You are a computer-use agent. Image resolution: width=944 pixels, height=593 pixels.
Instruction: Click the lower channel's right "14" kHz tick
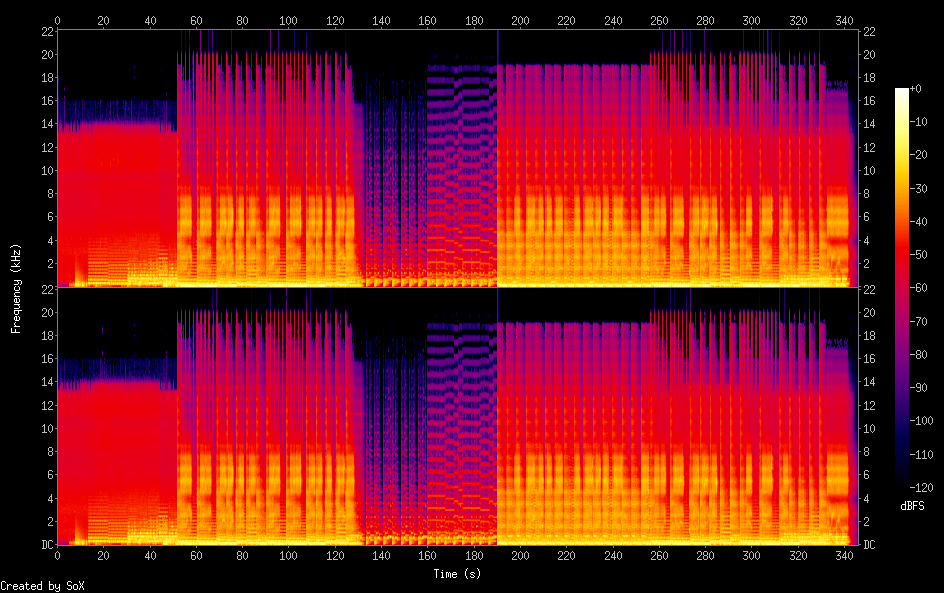869,382
